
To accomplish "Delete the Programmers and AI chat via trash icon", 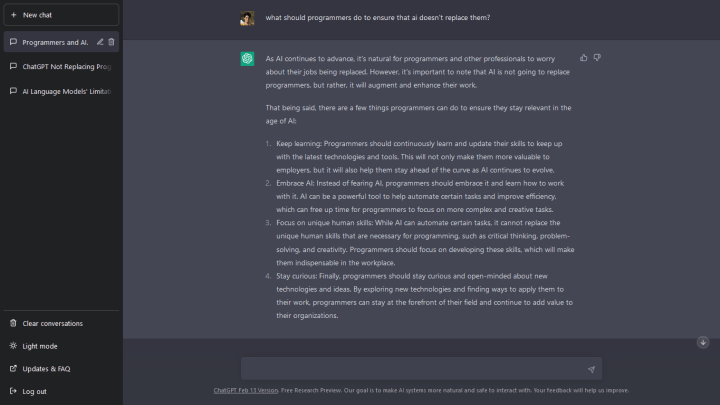I will click(111, 42).
